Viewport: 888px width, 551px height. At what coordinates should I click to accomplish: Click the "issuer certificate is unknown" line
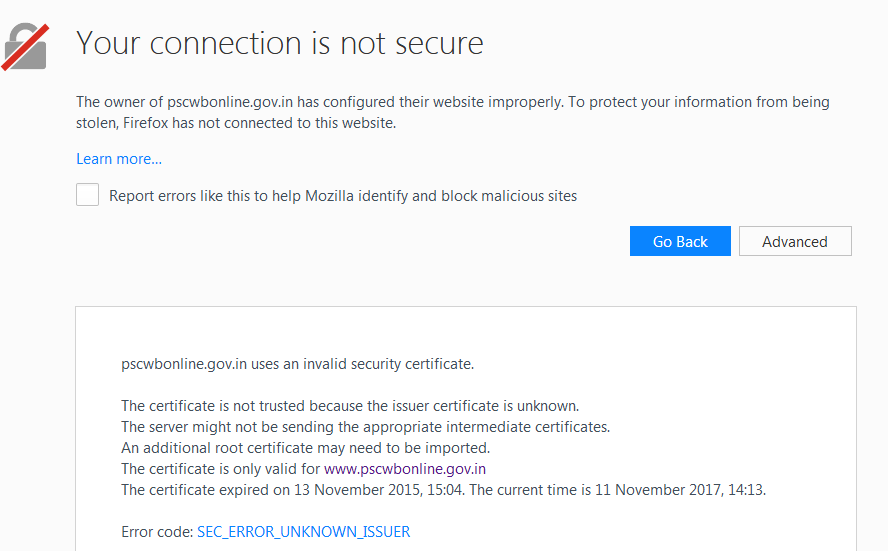pos(350,406)
